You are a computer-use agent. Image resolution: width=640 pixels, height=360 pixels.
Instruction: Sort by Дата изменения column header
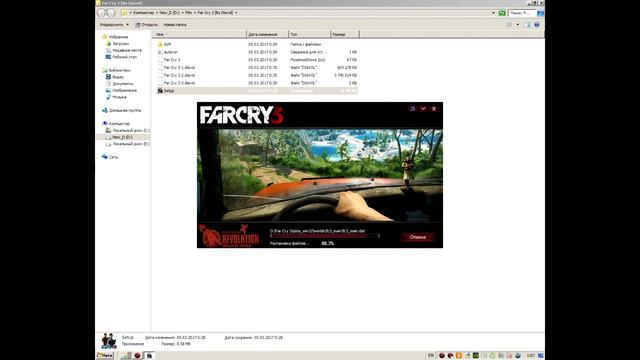(268, 34)
